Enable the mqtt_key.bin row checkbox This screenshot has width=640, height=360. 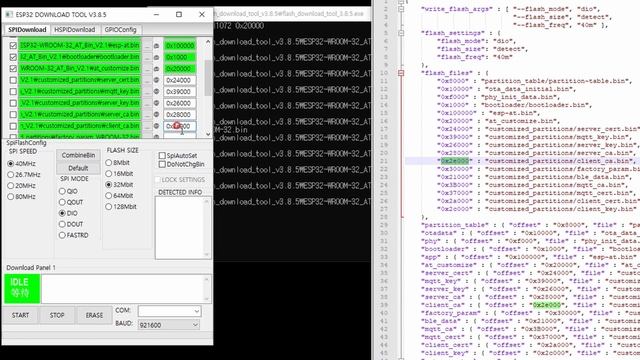click(x=13, y=91)
